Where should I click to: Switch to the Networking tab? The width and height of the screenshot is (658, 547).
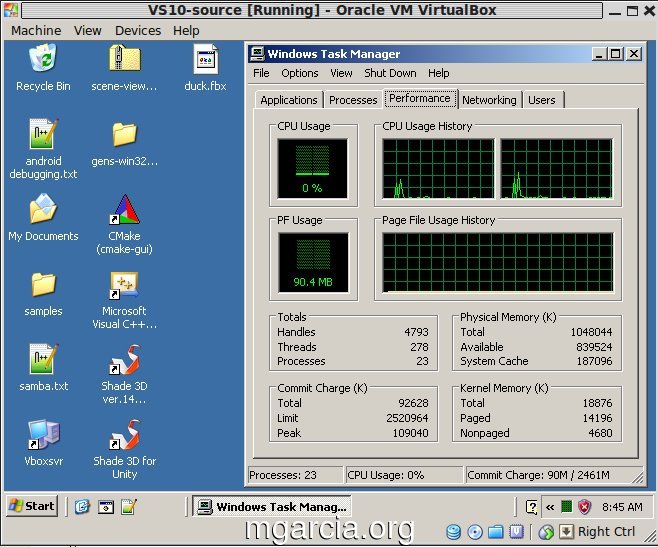(x=489, y=100)
